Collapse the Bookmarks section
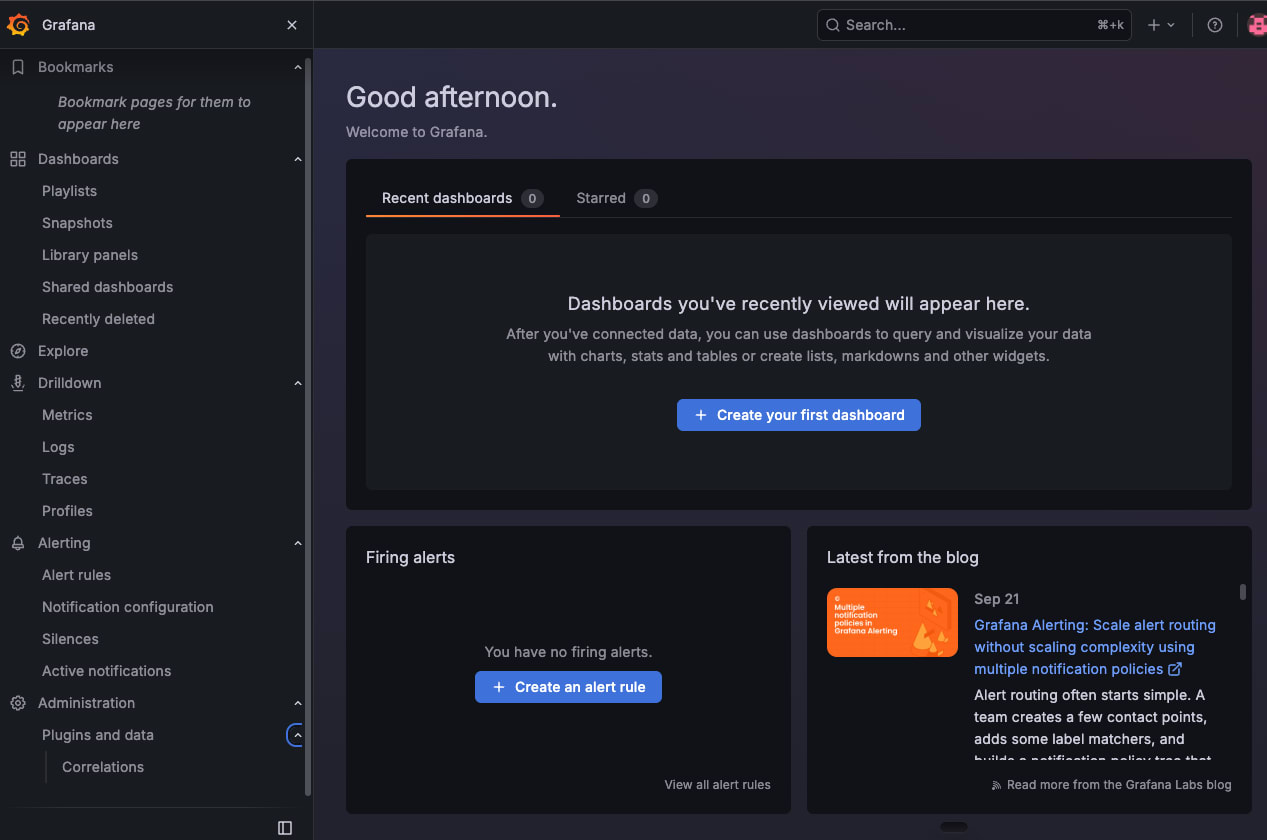The height and width of the screenshot is (840, 1267). coord(297,67)
